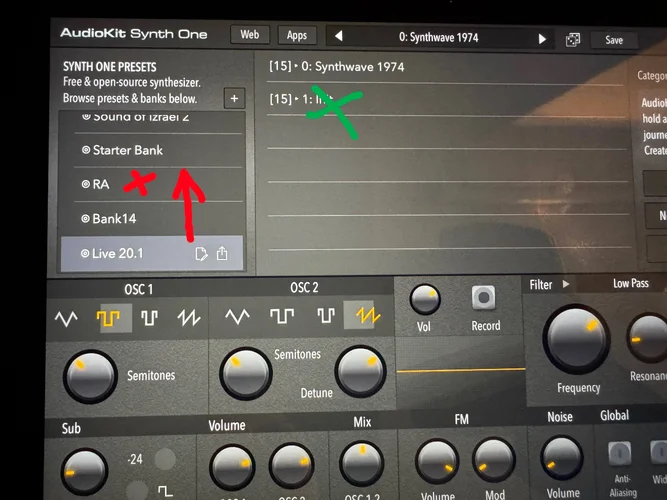Select the Live 20.1 bank
The width and height of the screenshot is (667, 500).
click(152, 254)
